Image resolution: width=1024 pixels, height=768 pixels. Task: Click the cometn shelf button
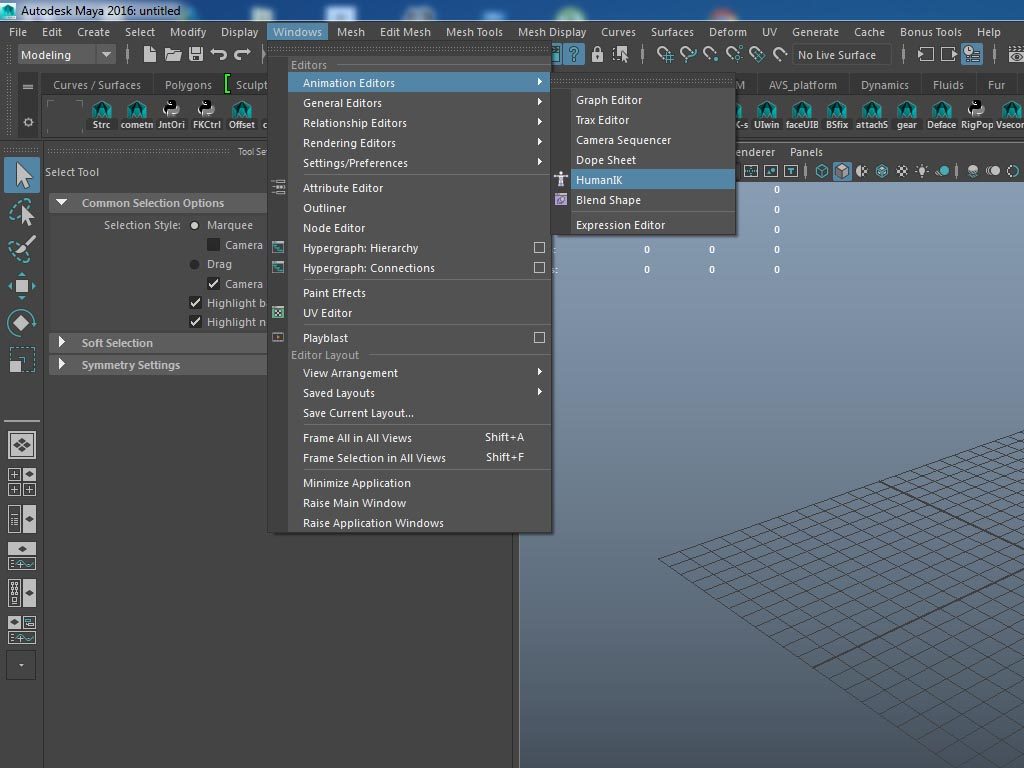pos(136,115)
